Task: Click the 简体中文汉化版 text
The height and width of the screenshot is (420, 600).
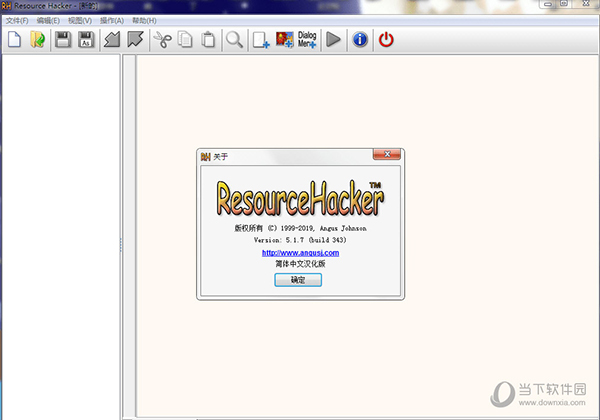Action: point(300,264)
